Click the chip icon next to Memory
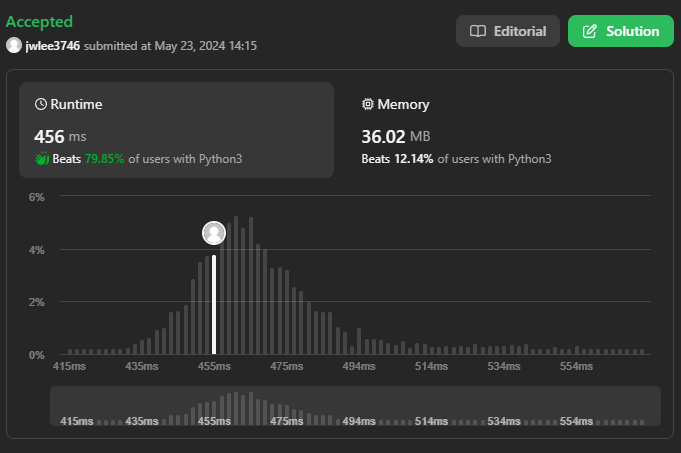 pos(368,104)
